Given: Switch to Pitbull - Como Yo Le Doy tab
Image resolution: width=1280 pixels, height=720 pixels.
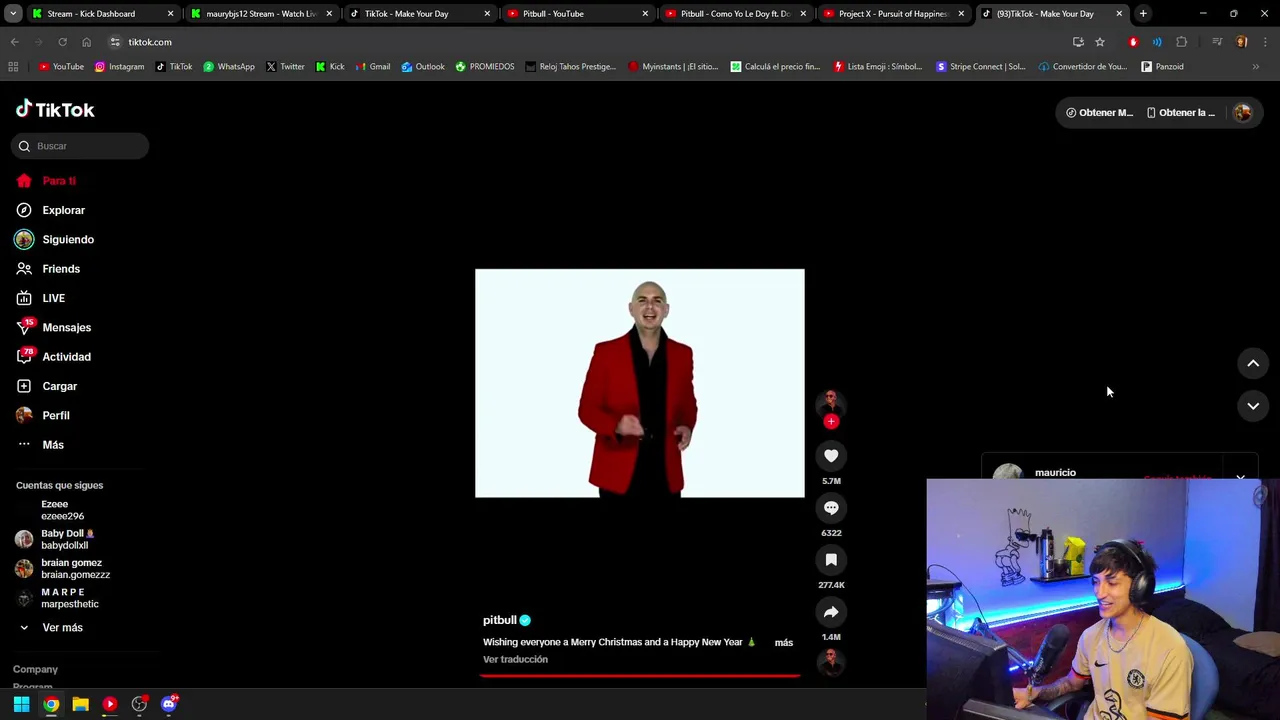Looking at the screenshot, I should point(735,14).
